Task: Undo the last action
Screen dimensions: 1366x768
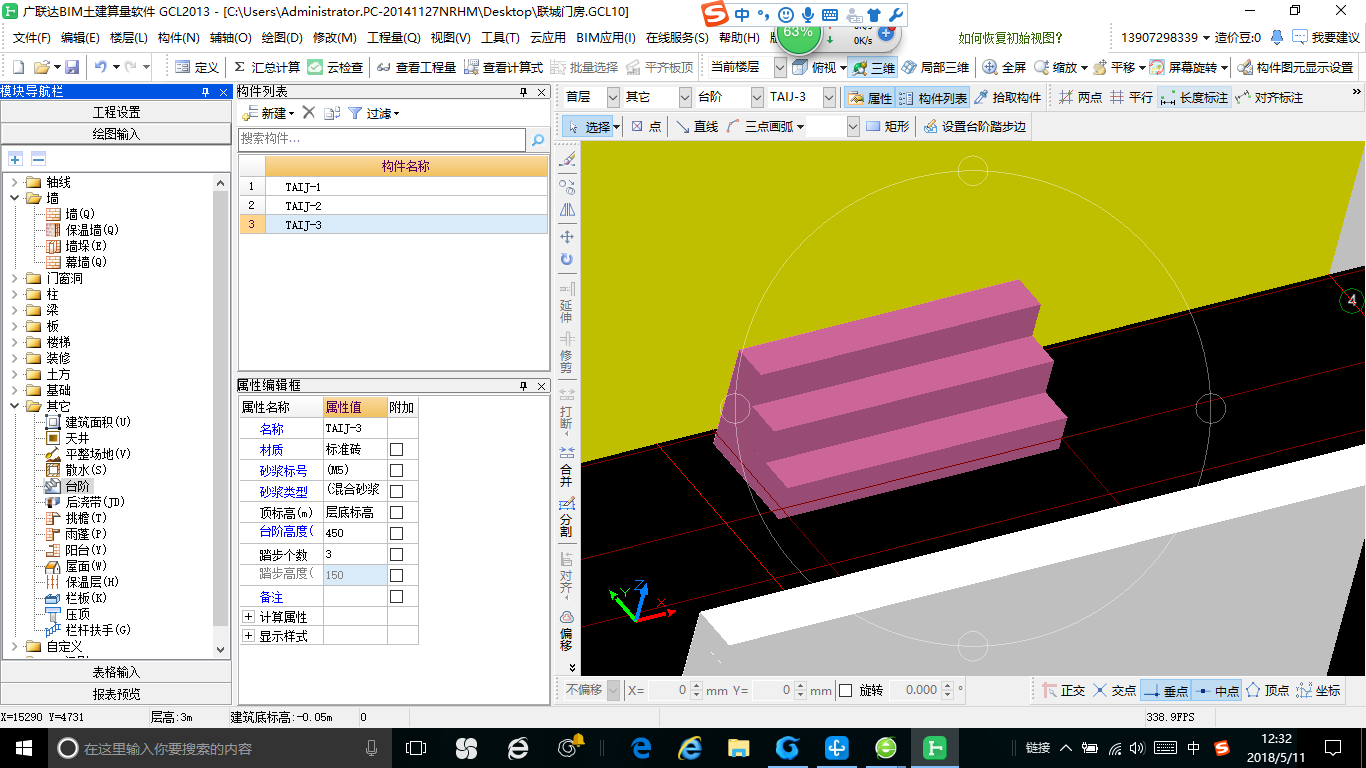Action: tap(100, 67)
